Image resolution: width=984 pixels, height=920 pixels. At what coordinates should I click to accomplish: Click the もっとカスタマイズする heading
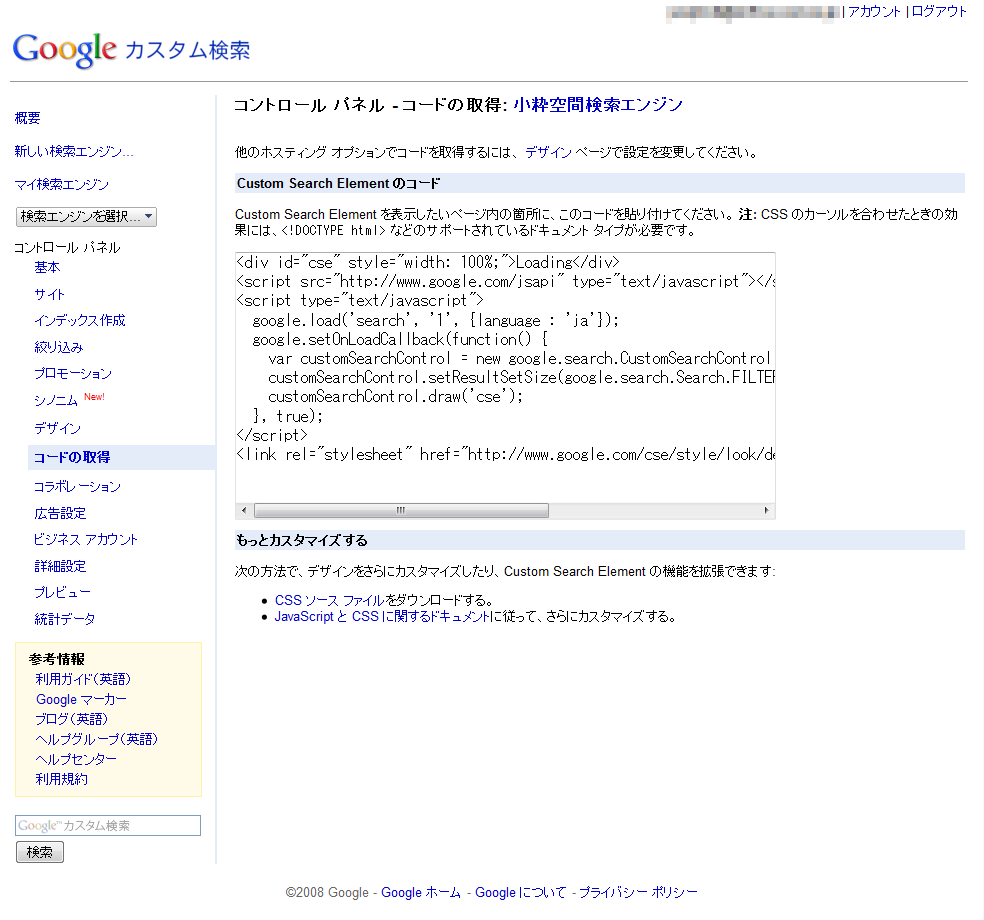(x=302, y=540)
